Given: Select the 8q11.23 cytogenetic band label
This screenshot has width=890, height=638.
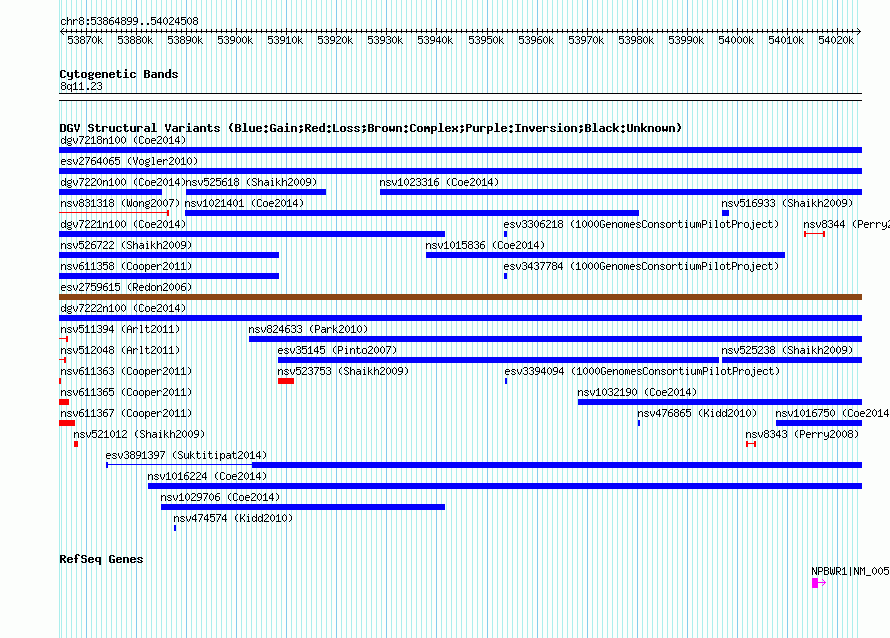Looking at the screenshot, I should (81, 86).
